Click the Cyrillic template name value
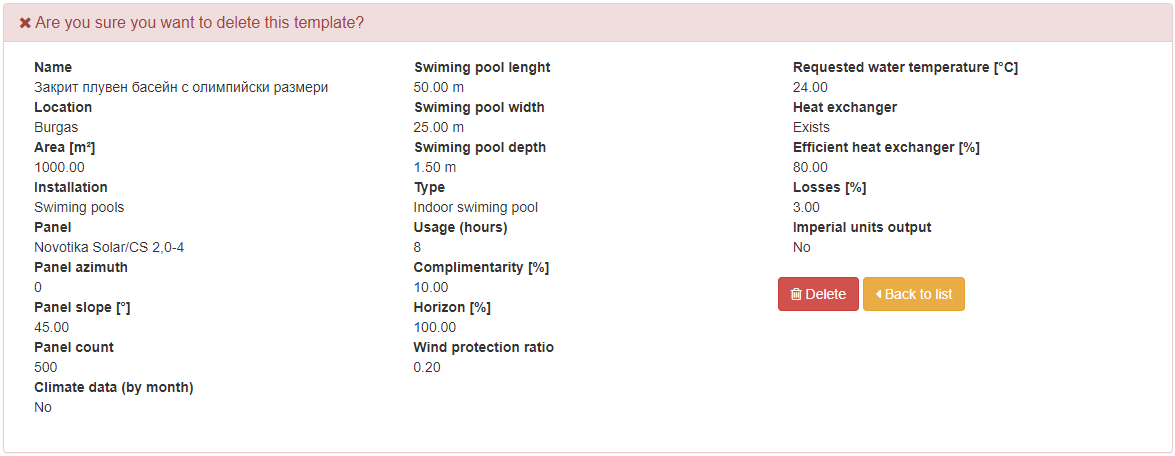 [181, 88]
